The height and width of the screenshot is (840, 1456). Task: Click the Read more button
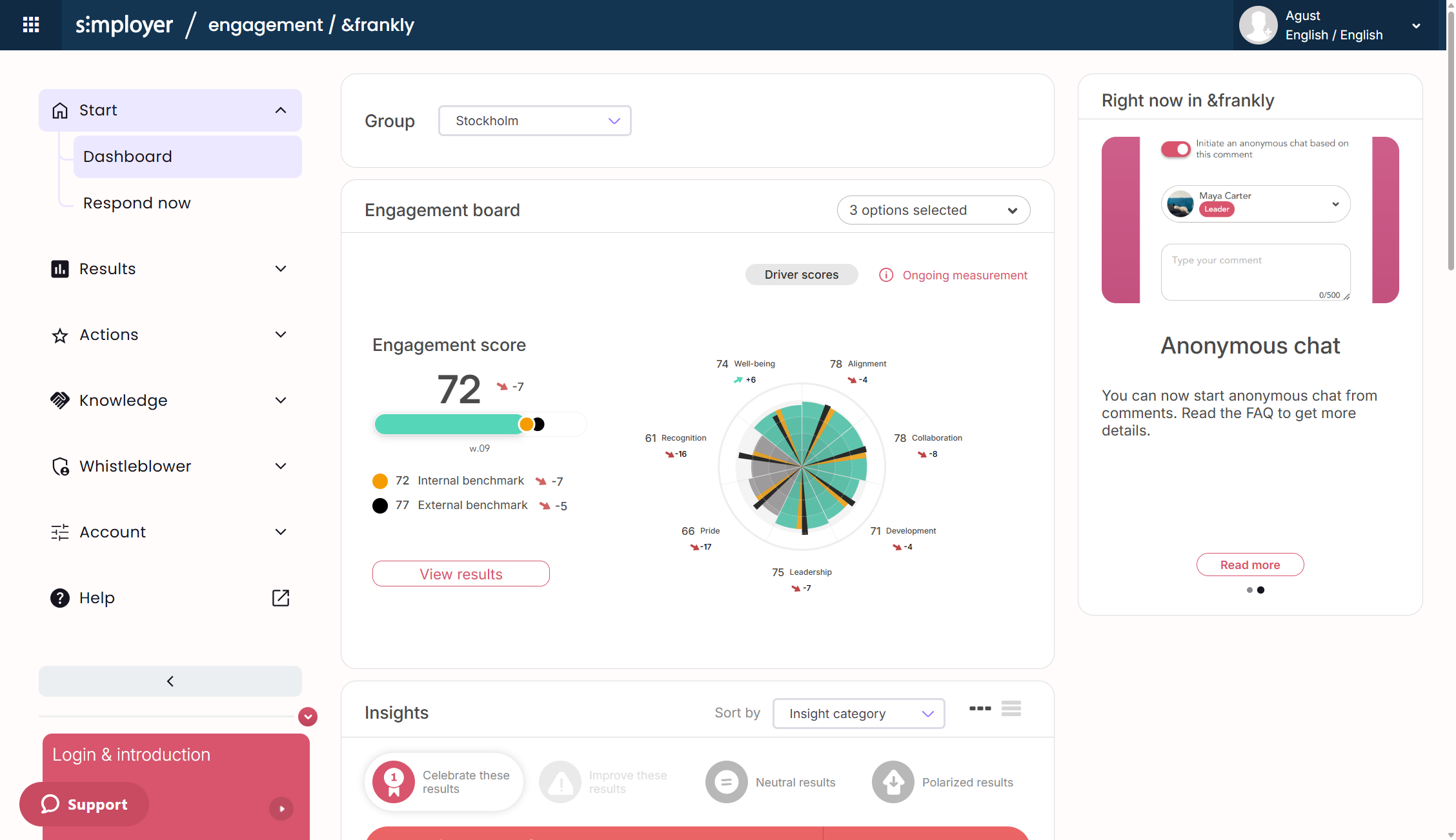(1250, 565)
